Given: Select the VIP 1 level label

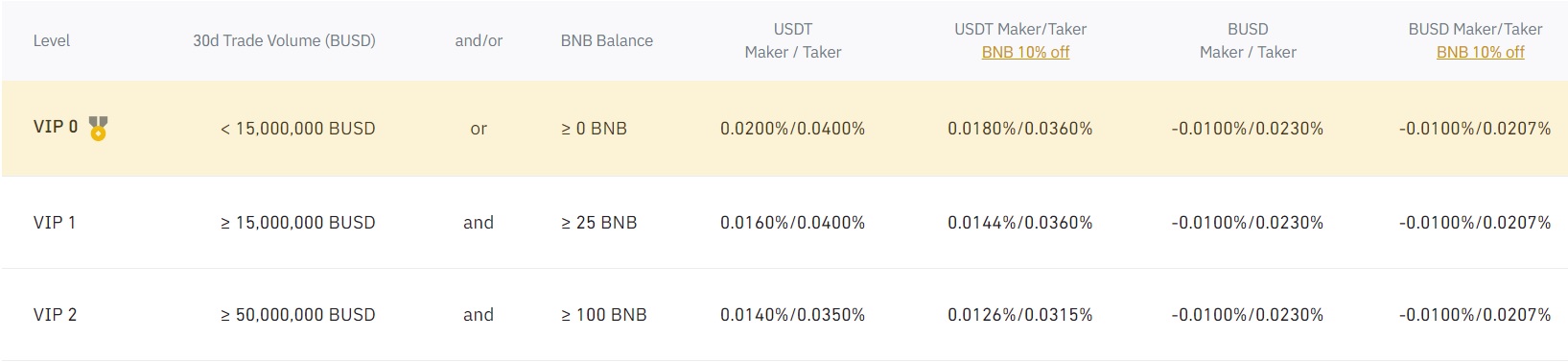Looking at the screenshot, I should (55, 223).
